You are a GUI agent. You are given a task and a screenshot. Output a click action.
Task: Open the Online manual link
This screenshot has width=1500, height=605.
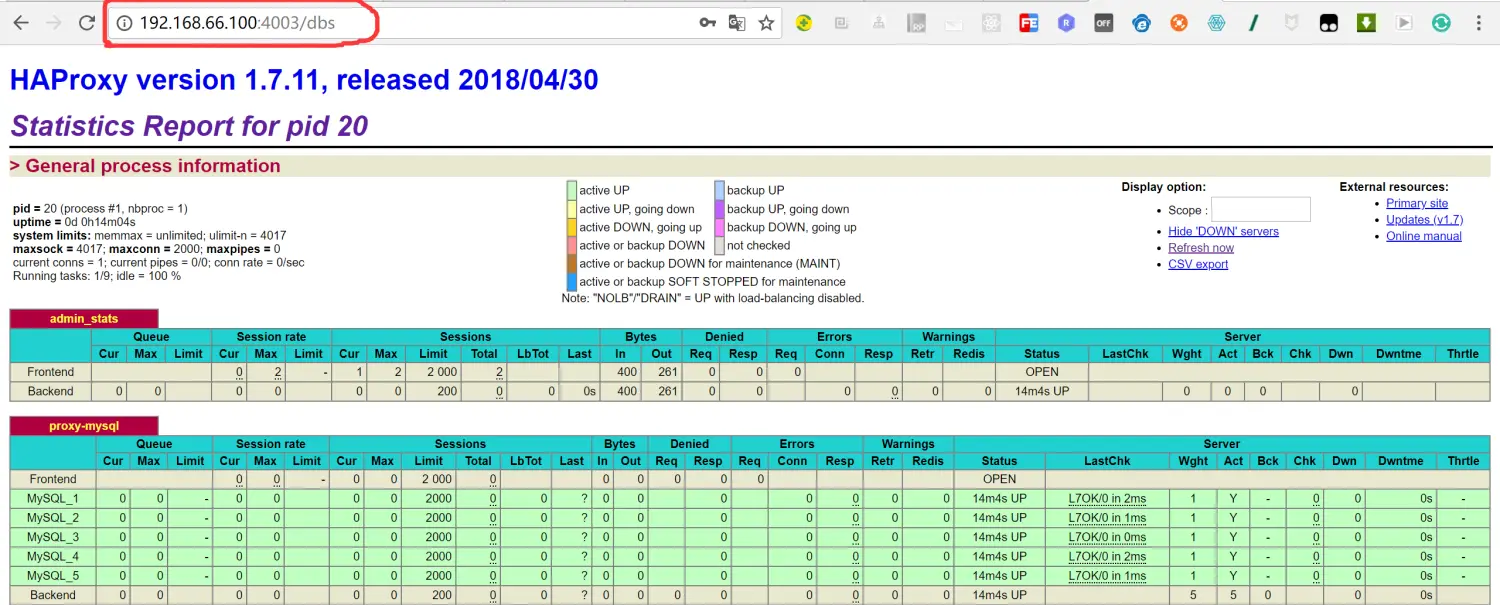coord(1424,236)
